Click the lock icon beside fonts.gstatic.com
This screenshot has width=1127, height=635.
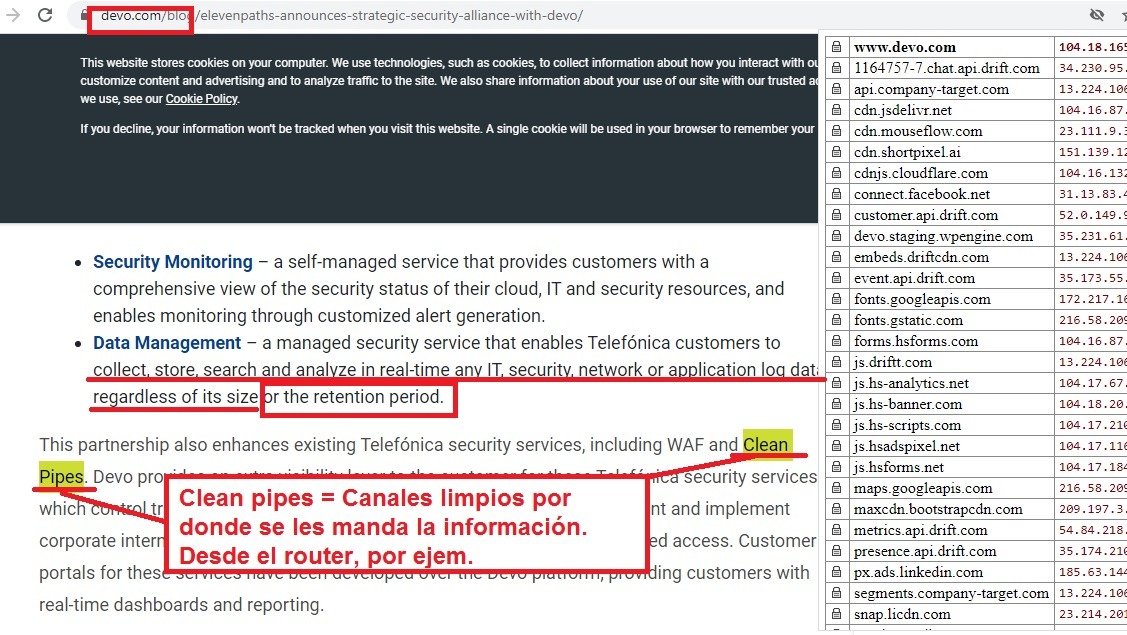(x=837, y=320)
